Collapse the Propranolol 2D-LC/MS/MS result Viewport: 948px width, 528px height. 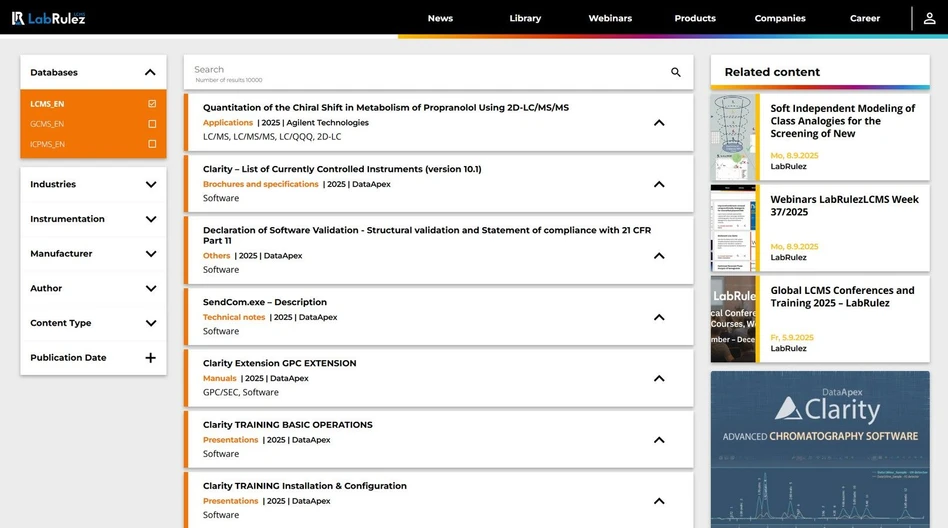659,123
